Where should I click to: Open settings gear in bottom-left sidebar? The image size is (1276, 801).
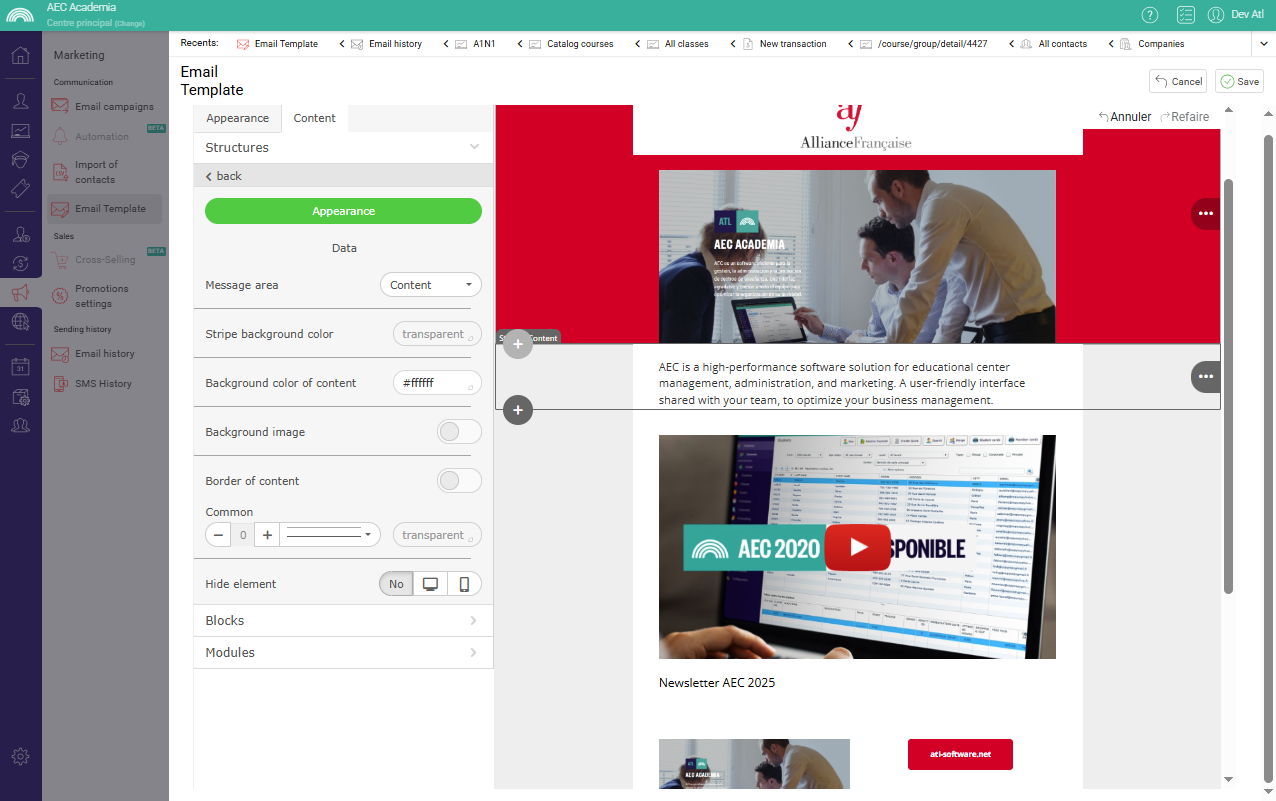(20, 756)
